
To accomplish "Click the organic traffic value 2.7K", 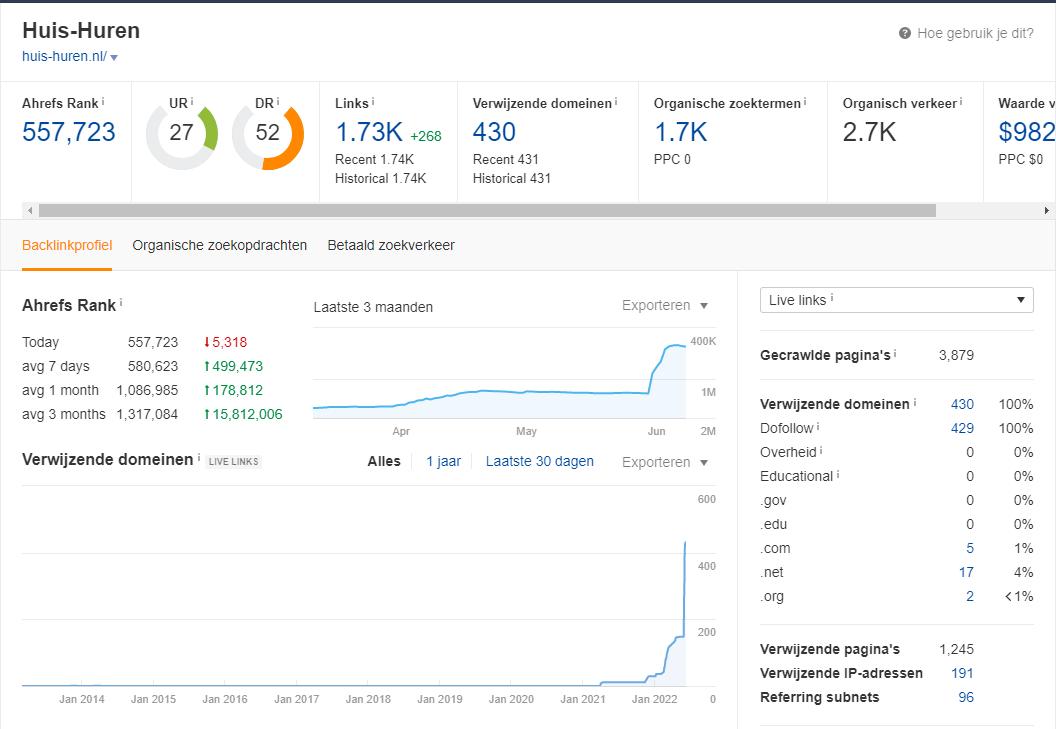I will coord(869,132).
